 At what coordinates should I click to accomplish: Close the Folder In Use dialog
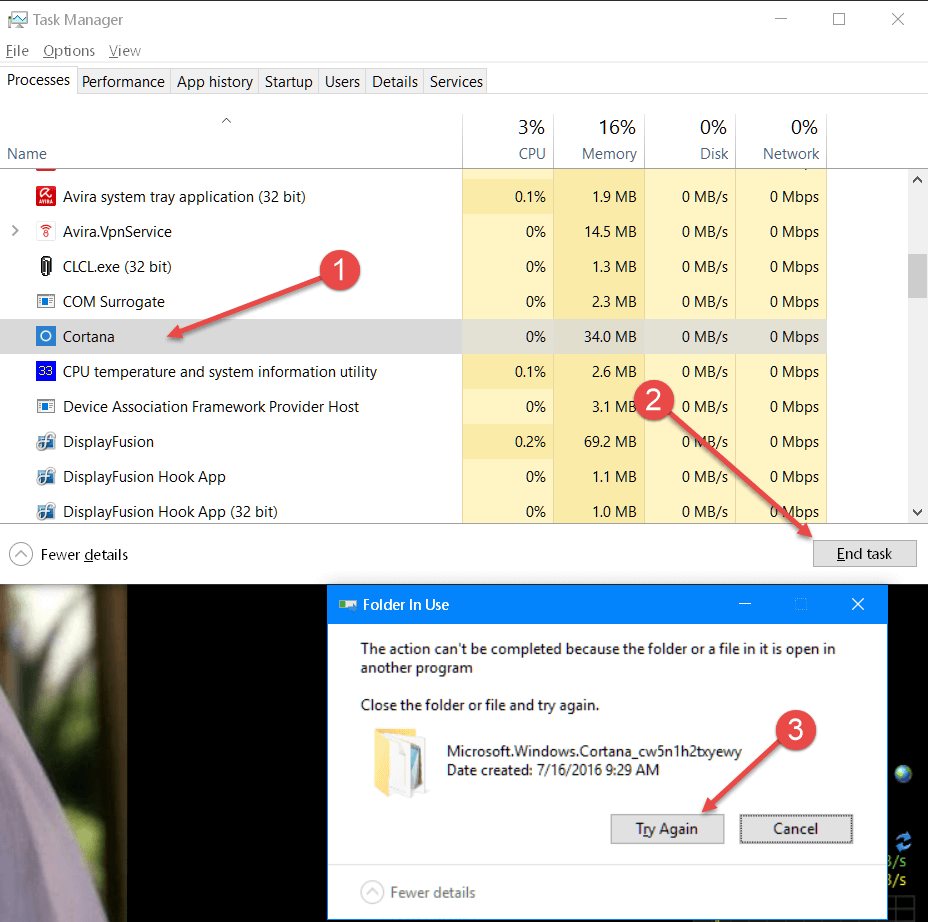(x=858, y=604)
